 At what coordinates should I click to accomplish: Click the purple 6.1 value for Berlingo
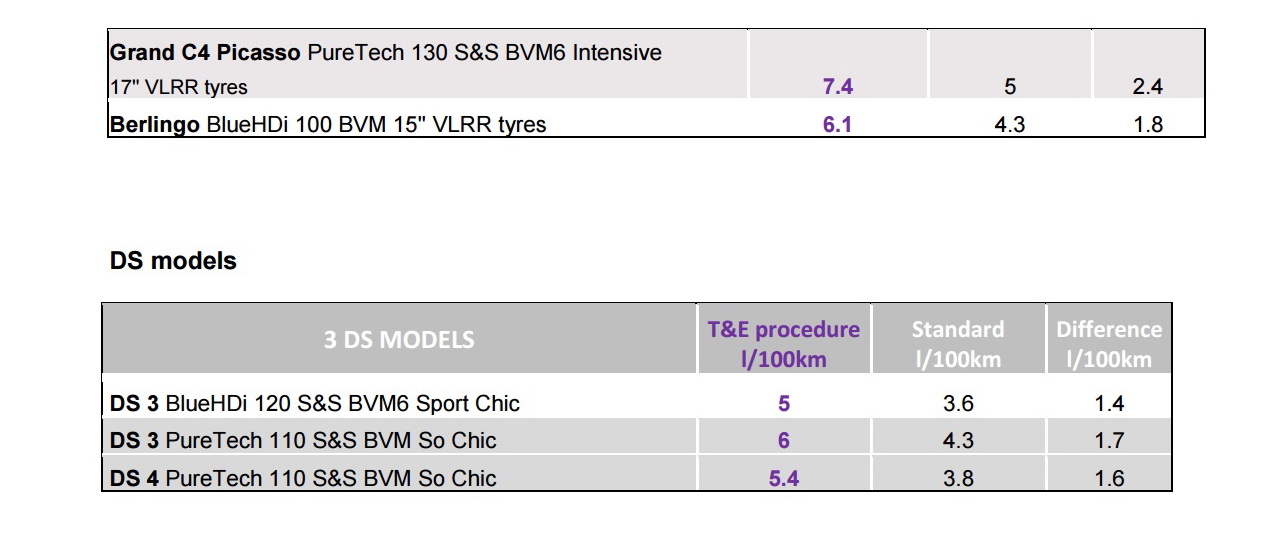coord(837,125)
